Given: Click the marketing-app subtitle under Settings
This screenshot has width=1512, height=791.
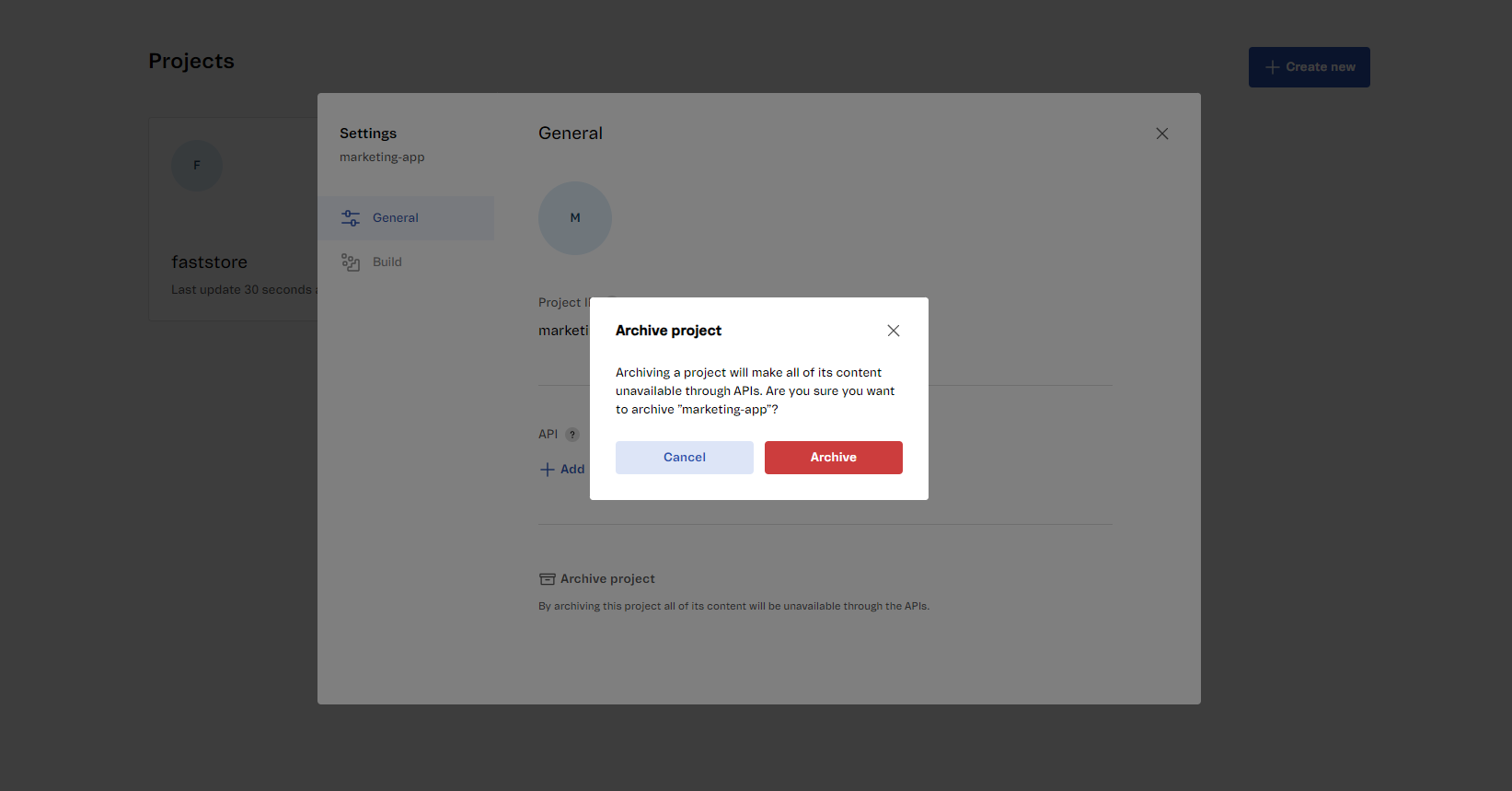Looking at the screenshot, I should pos(382,157).
